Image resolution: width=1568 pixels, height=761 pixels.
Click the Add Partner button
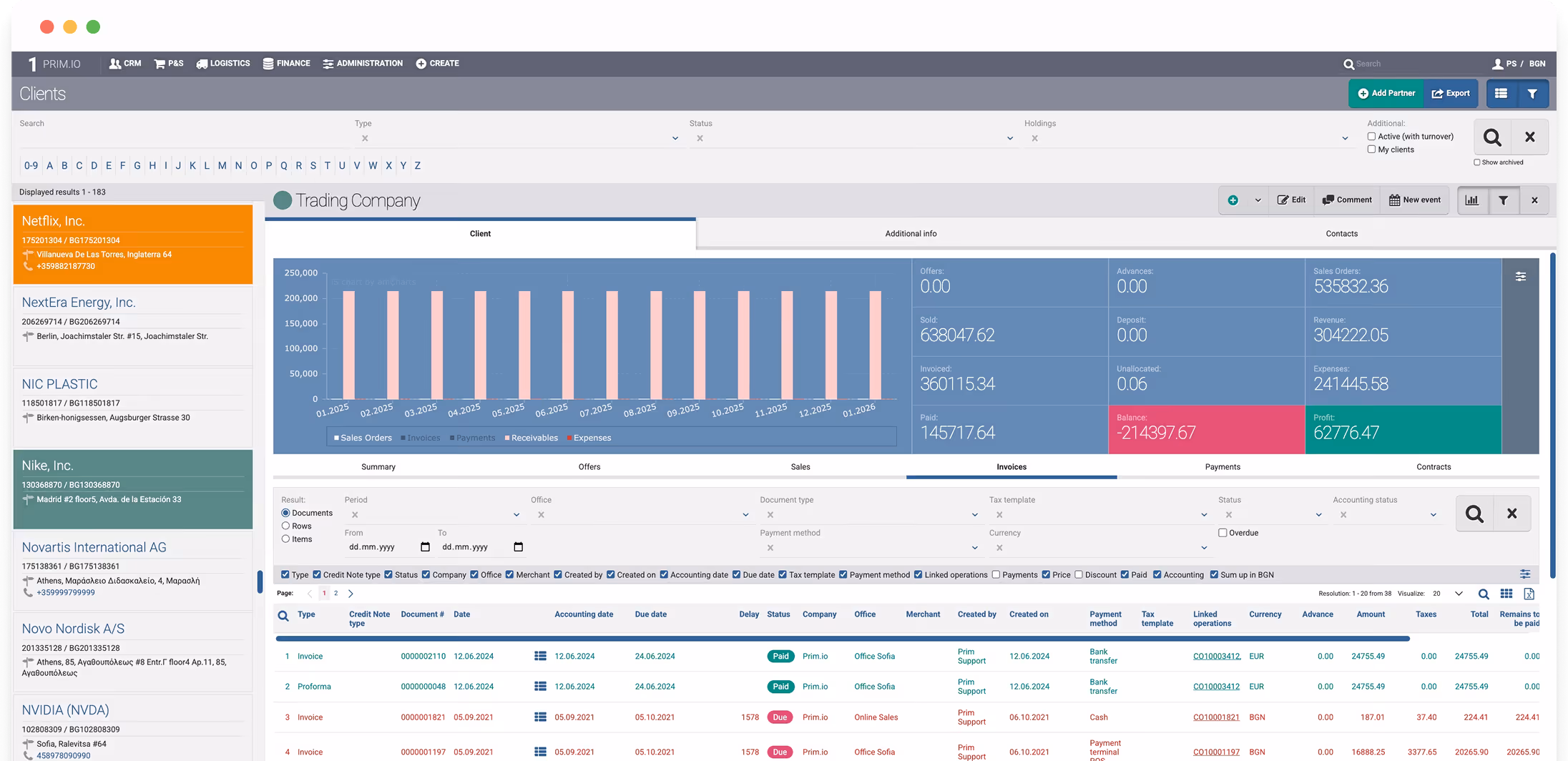point(1386,94)
